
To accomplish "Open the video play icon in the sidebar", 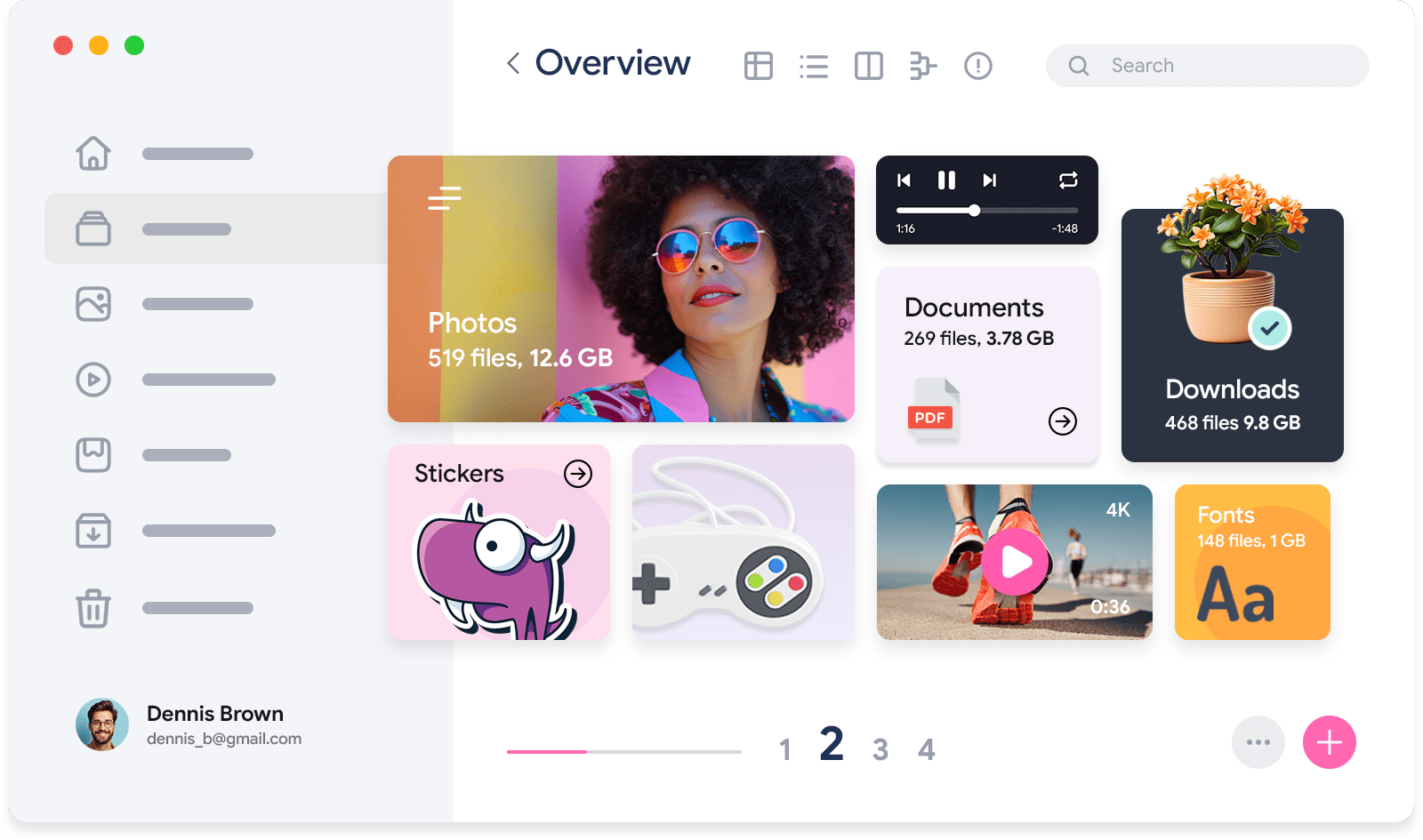I will [93, 380].
